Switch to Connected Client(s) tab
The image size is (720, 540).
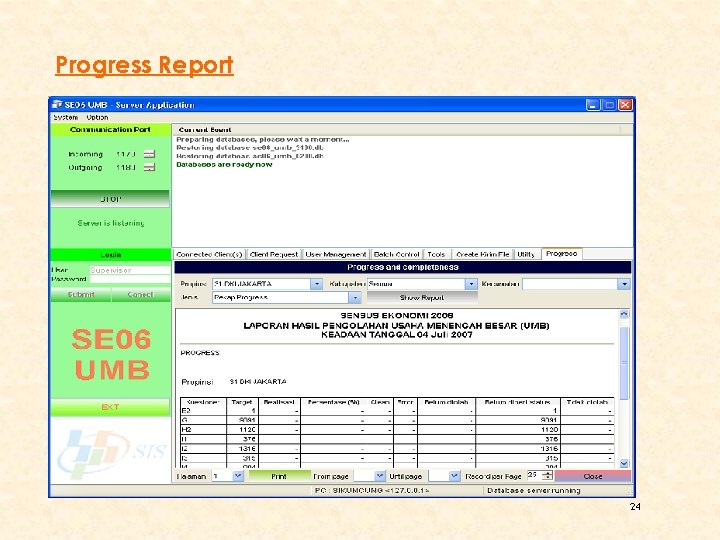pos(209,254)
